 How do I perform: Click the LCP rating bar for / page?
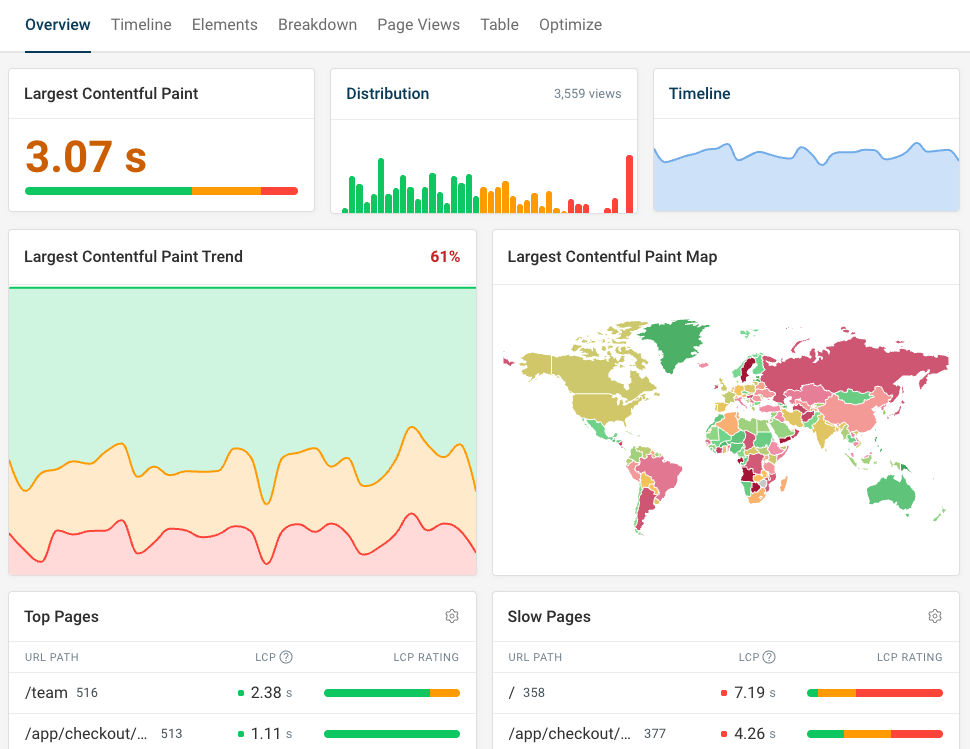[875, 693]
